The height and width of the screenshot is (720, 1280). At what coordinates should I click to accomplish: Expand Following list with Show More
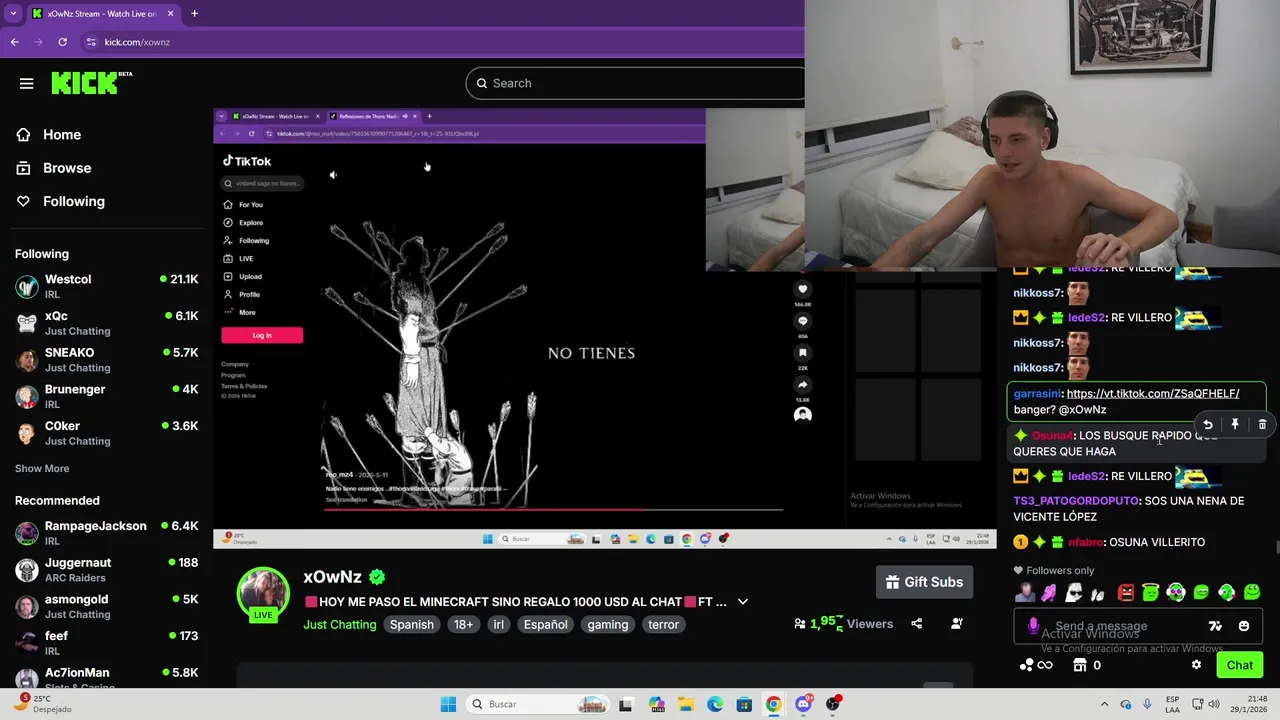pyautogui.click(x=42, y=468)
